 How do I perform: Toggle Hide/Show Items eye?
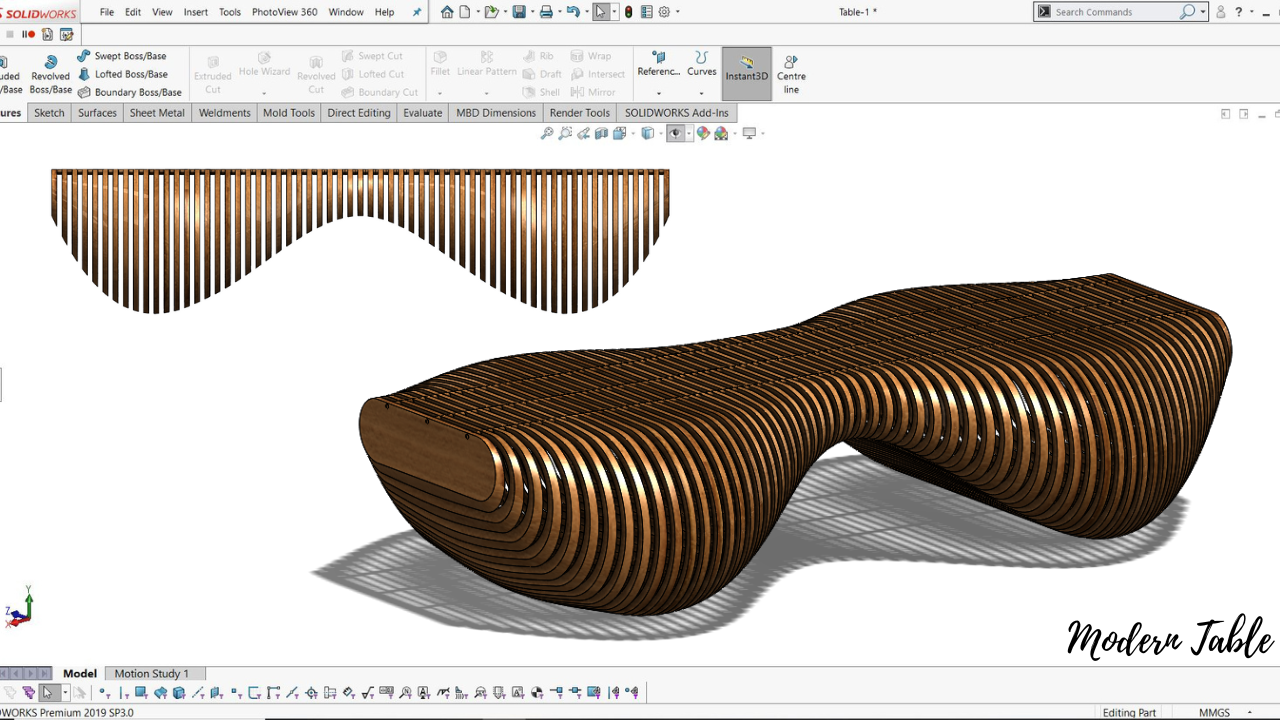[676, 133]
